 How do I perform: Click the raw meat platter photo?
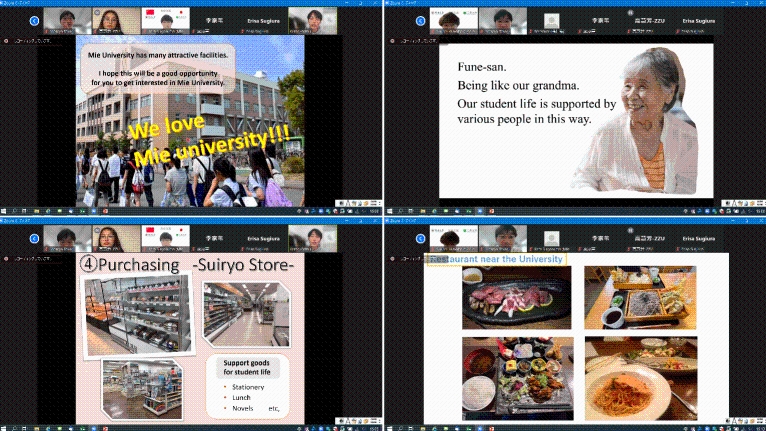tap(516, 298)
